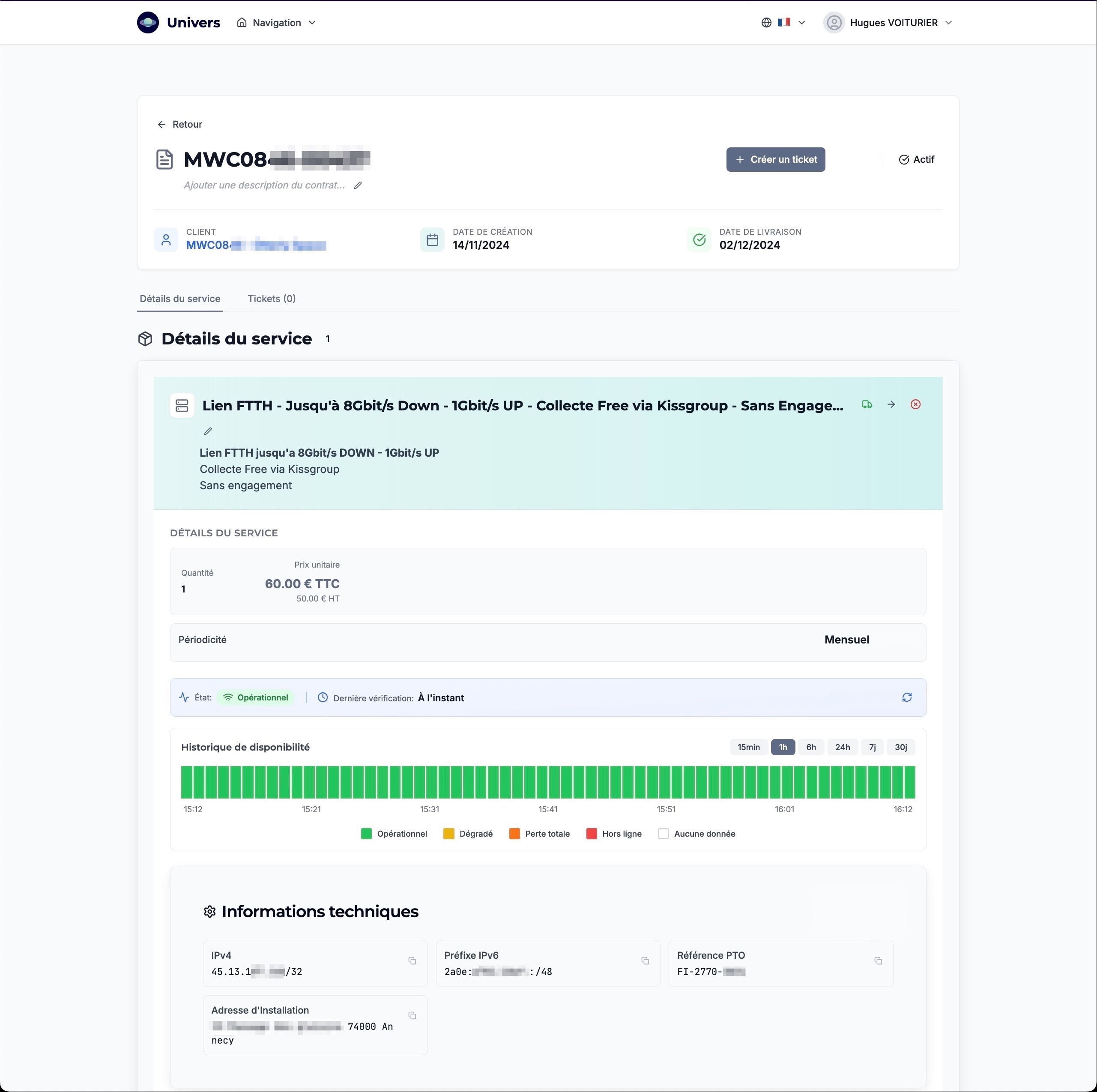Copy the installation address

click(412, 1016)
